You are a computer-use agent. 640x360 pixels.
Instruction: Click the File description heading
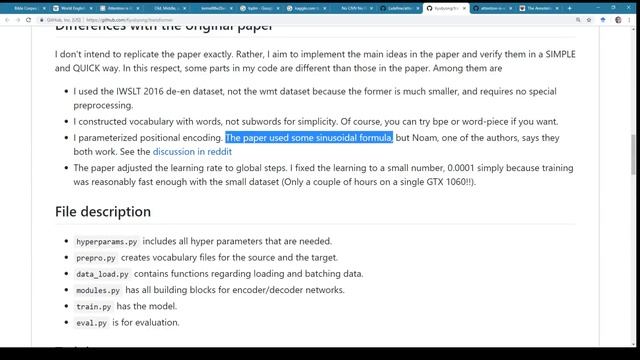tap(103, 211)
